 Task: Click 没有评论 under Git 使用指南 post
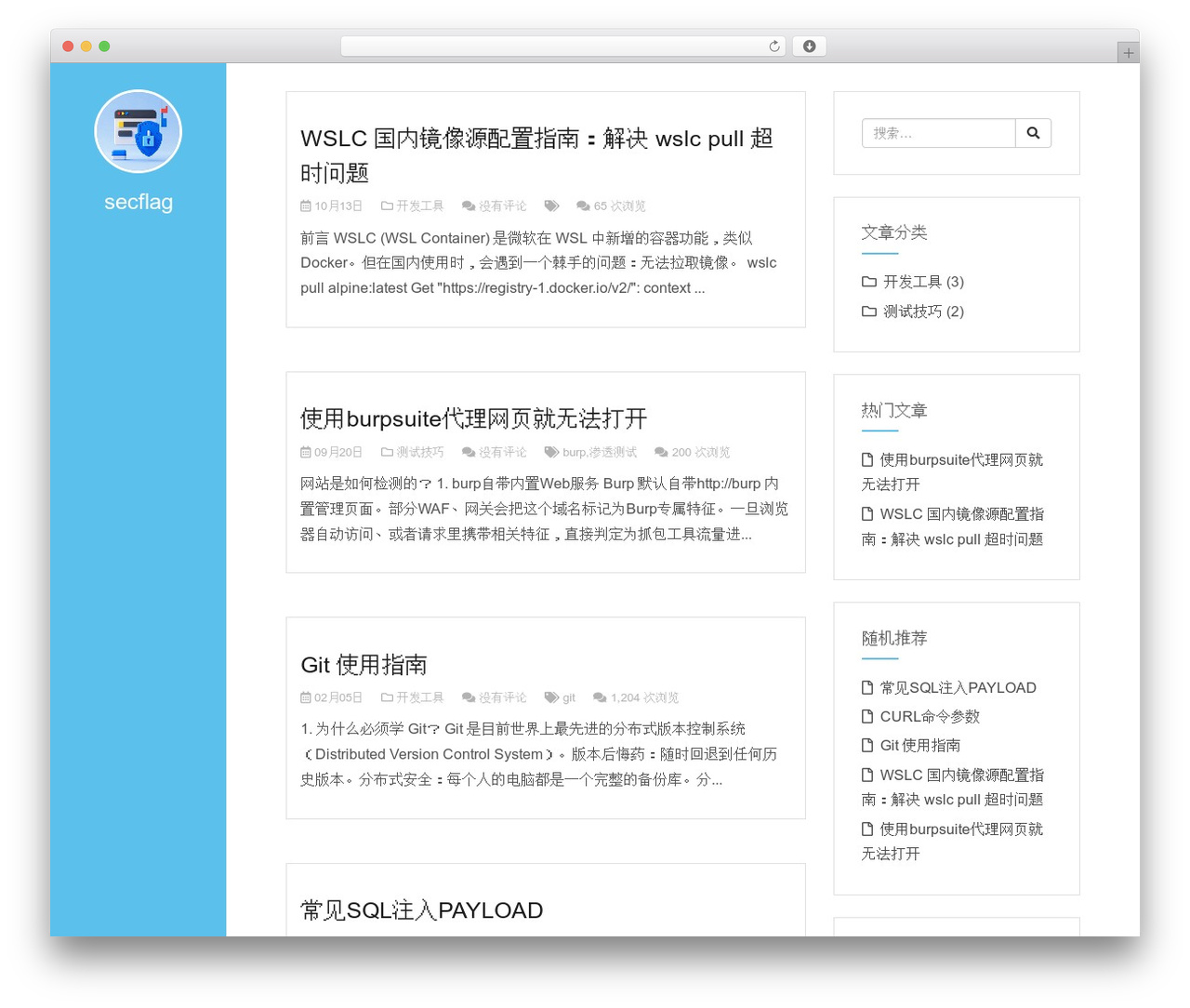(x=502, y=698)
